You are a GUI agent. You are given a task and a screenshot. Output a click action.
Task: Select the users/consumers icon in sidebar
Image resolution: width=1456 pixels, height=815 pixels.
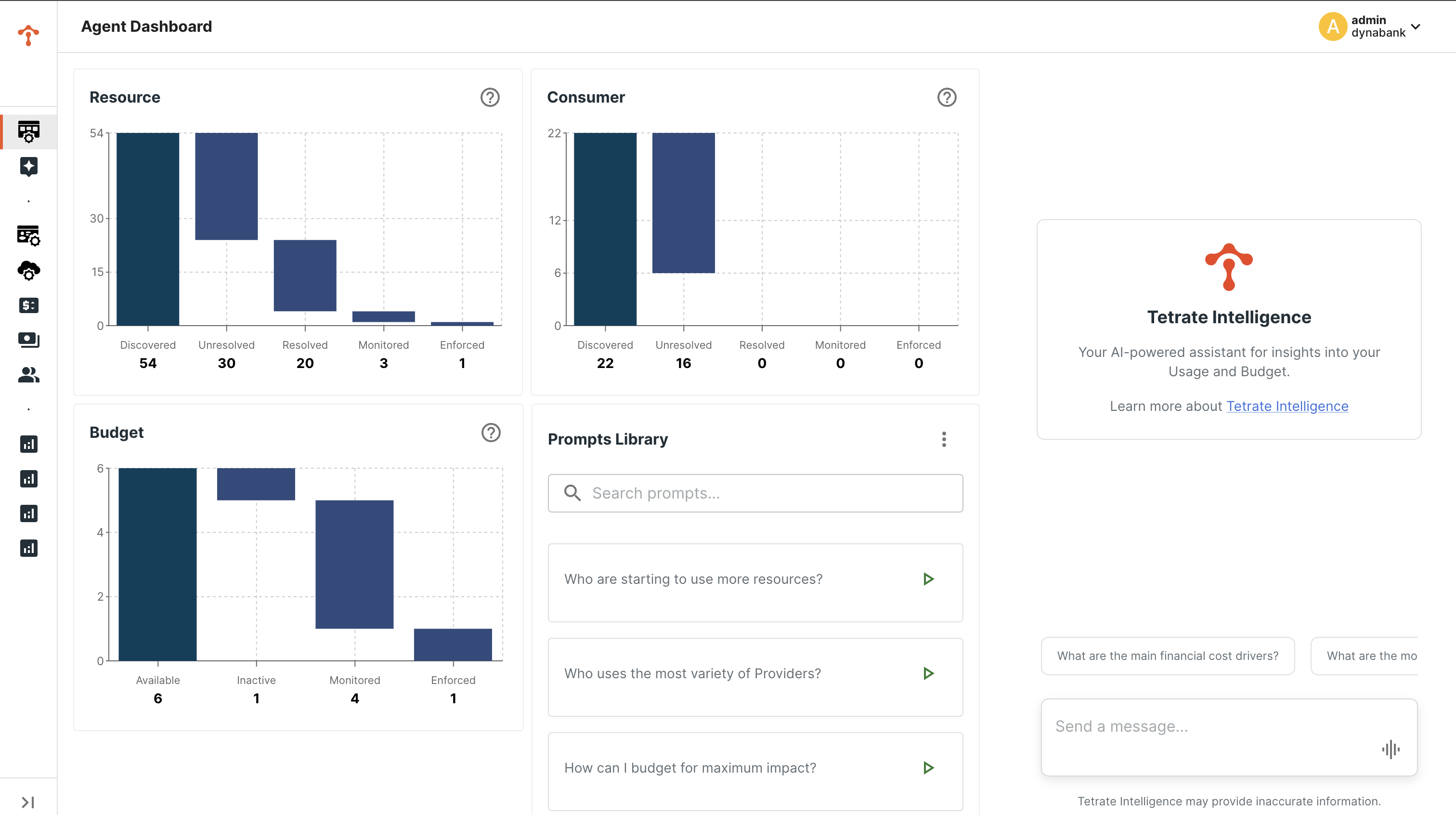pyautogui.click(x=28, y=374)
